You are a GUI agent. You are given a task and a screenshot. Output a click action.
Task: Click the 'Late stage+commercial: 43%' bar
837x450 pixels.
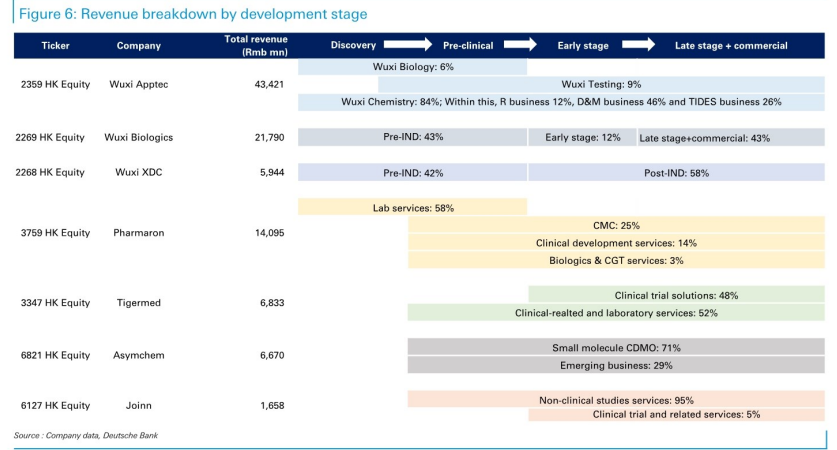pos(731,138)
